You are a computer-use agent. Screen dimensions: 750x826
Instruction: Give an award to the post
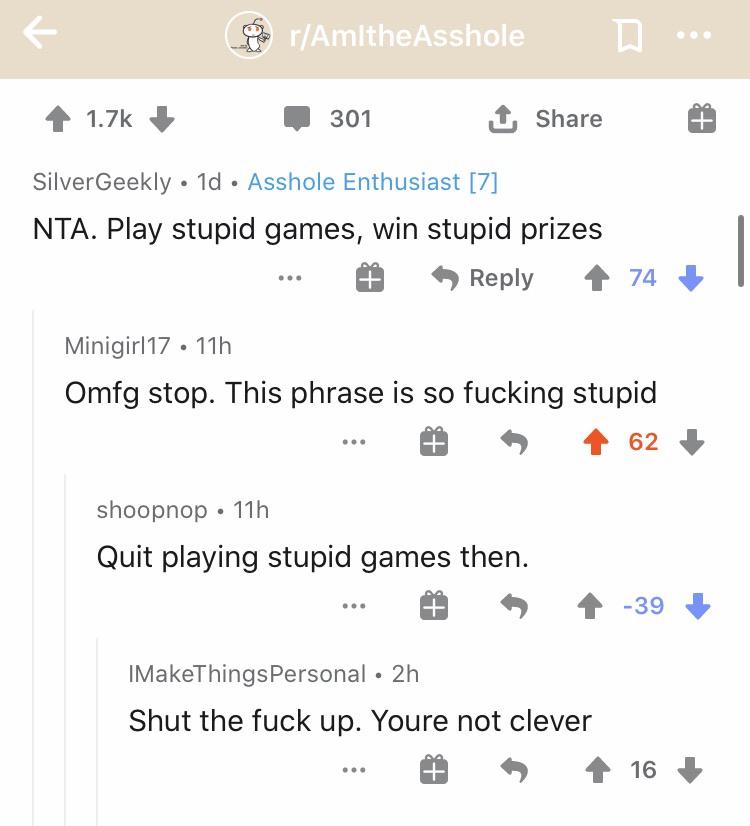(x=700, y=120)
